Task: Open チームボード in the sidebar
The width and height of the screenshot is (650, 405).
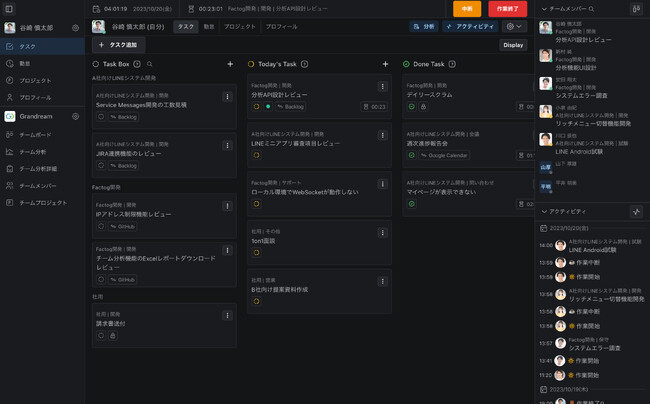Action: (36, 134)
